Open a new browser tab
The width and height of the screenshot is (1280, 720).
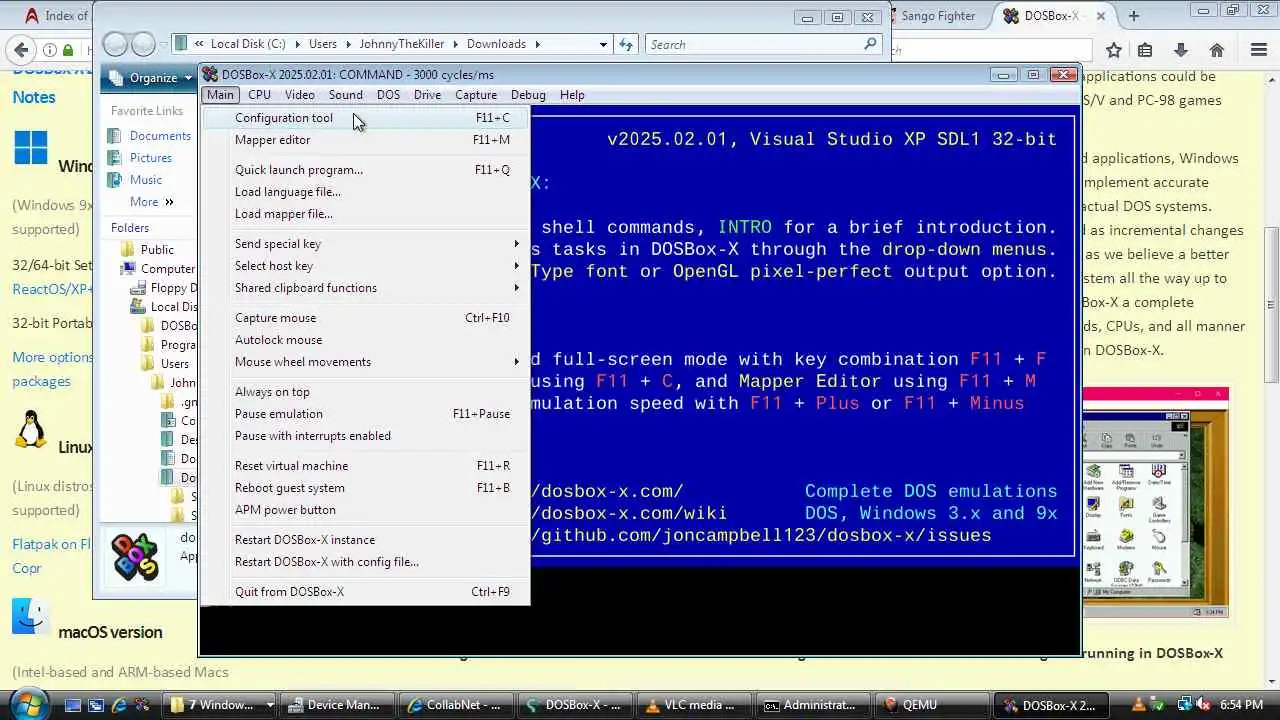click(x=1133, y=16)
